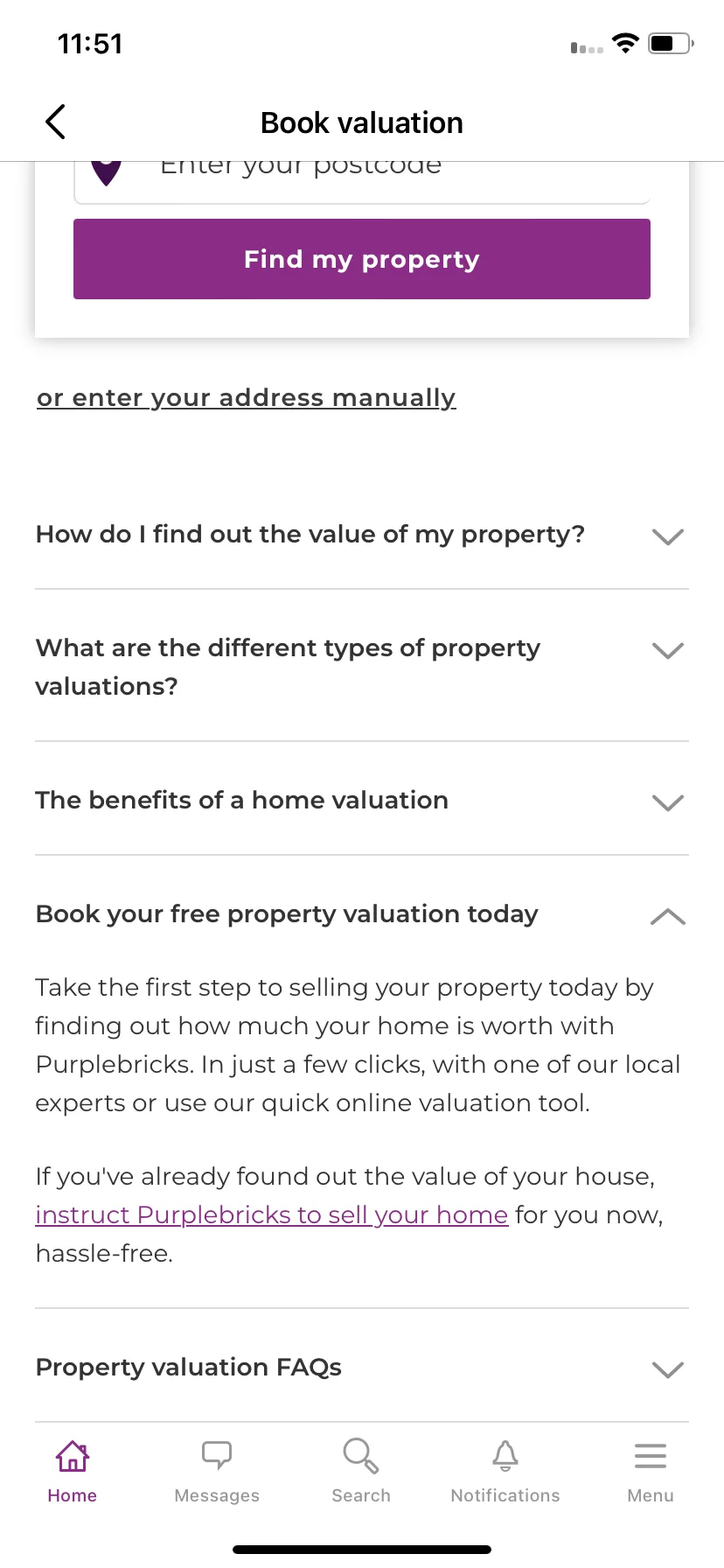Tap the question 'The benefits of a home valuation'

(242, 800)
